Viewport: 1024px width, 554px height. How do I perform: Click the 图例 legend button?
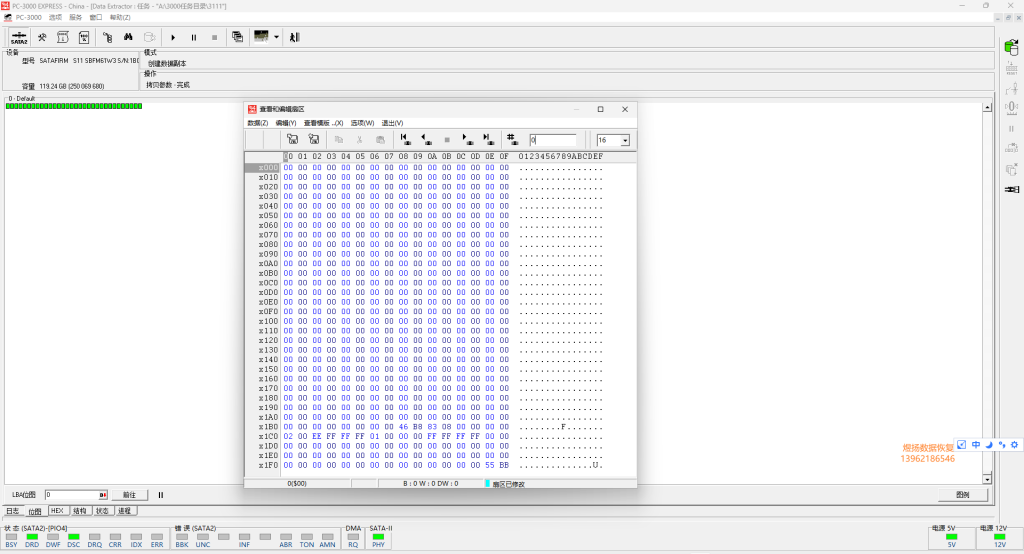(963, 495)
